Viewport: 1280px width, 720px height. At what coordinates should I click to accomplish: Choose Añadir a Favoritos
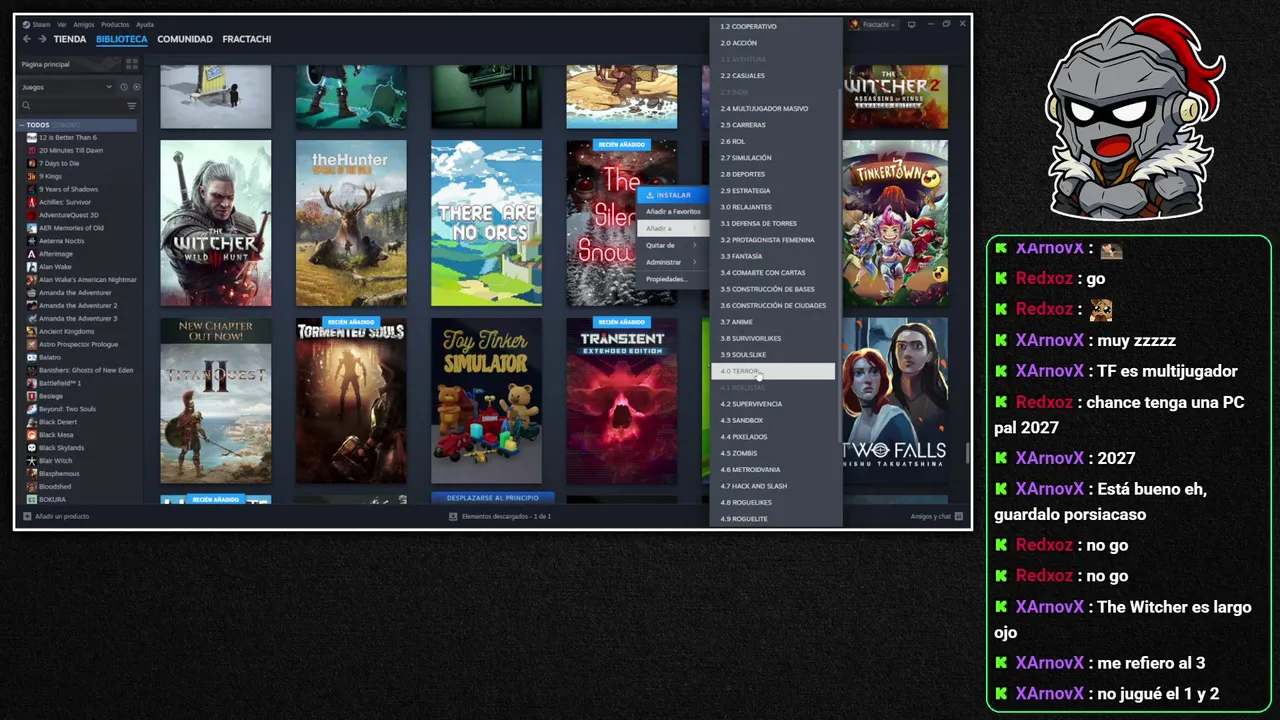[x=673, y=212]
